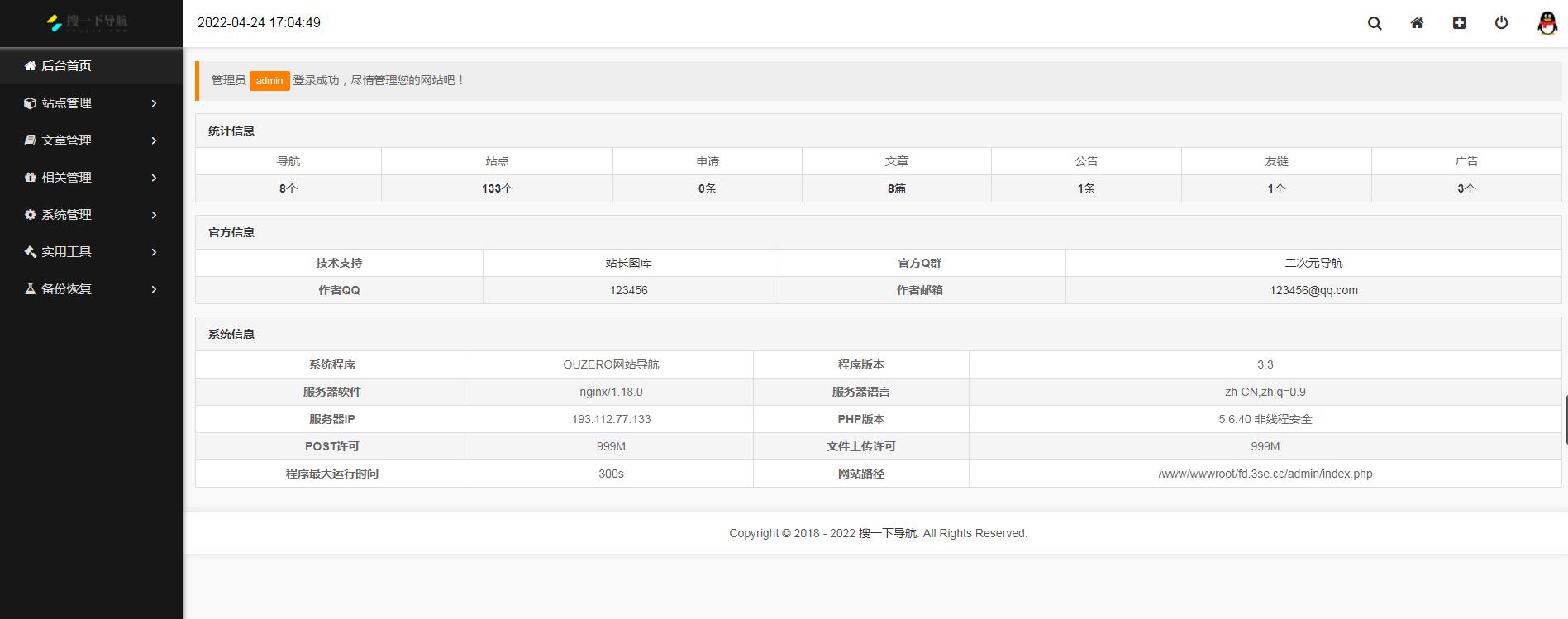
Task: Open the 备份恢复 sidebar menu
Action: coord(66,289)
